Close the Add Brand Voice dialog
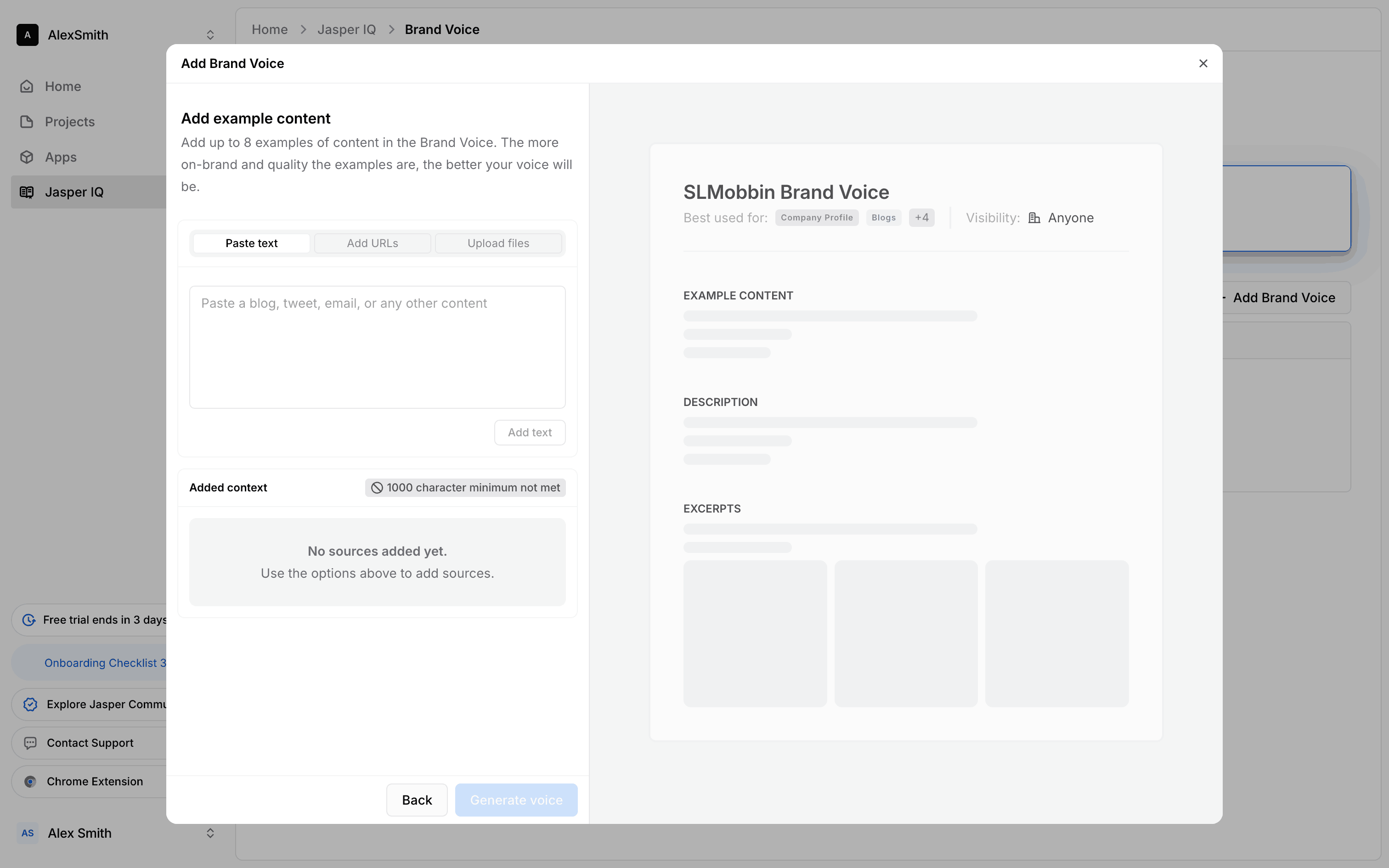Viewport: 1389px width, 868px height. (x=1203, y=64)
